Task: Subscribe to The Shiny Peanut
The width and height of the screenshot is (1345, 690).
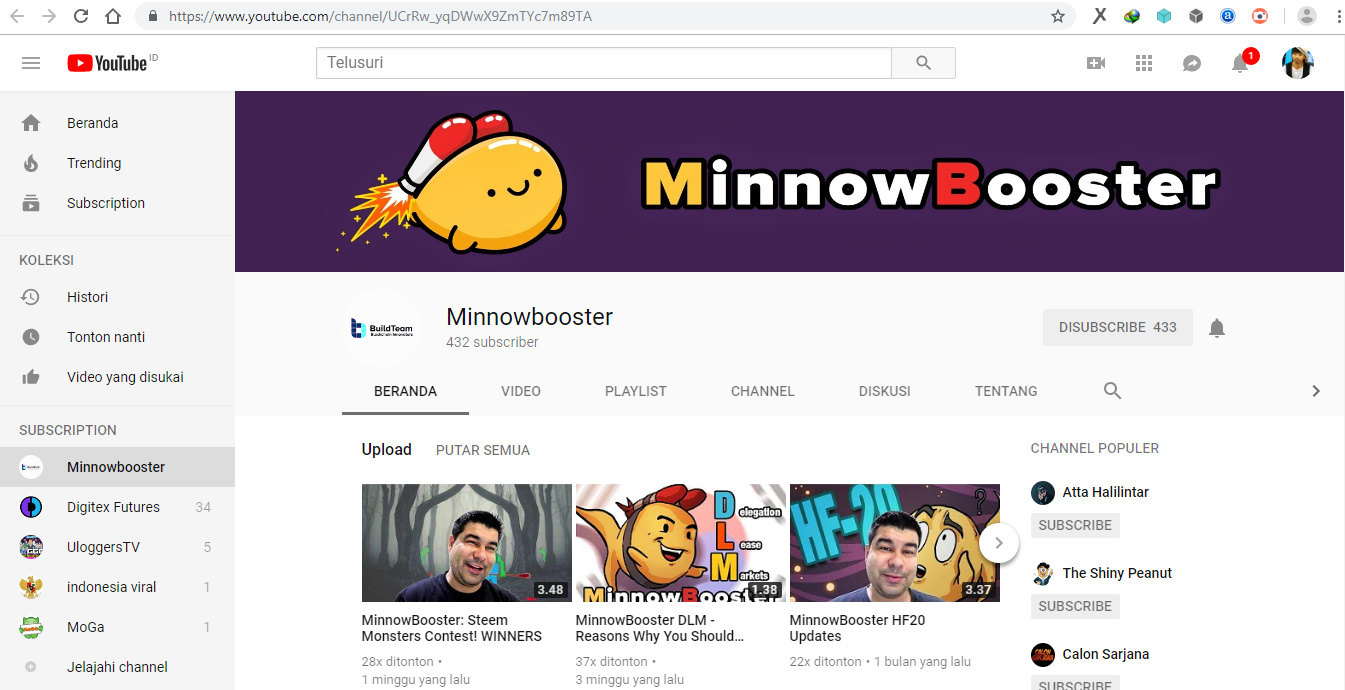Action: click(1075, 606)
